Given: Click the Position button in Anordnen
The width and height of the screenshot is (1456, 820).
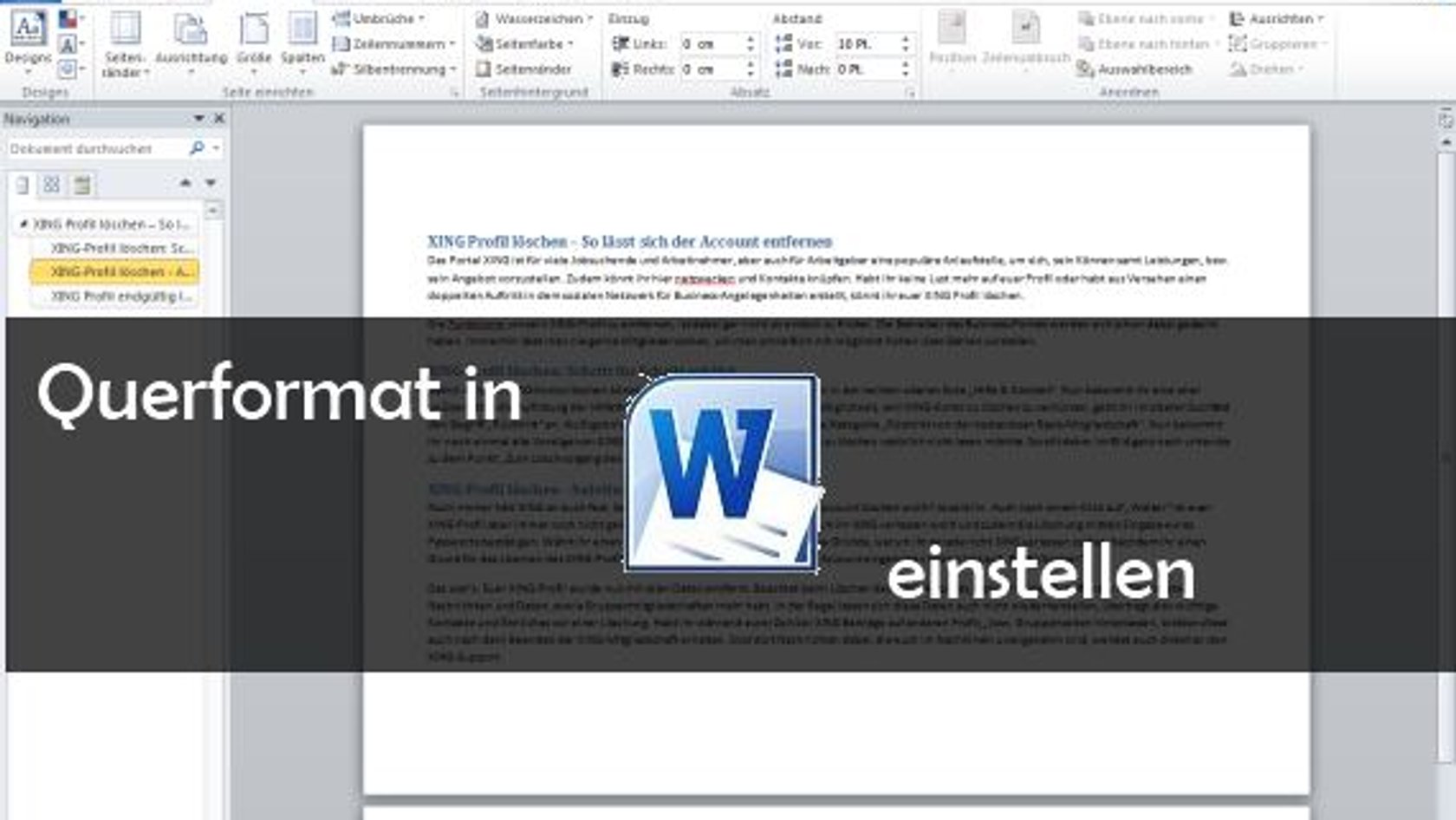Looking at the screenshot, I should [952, 39].
